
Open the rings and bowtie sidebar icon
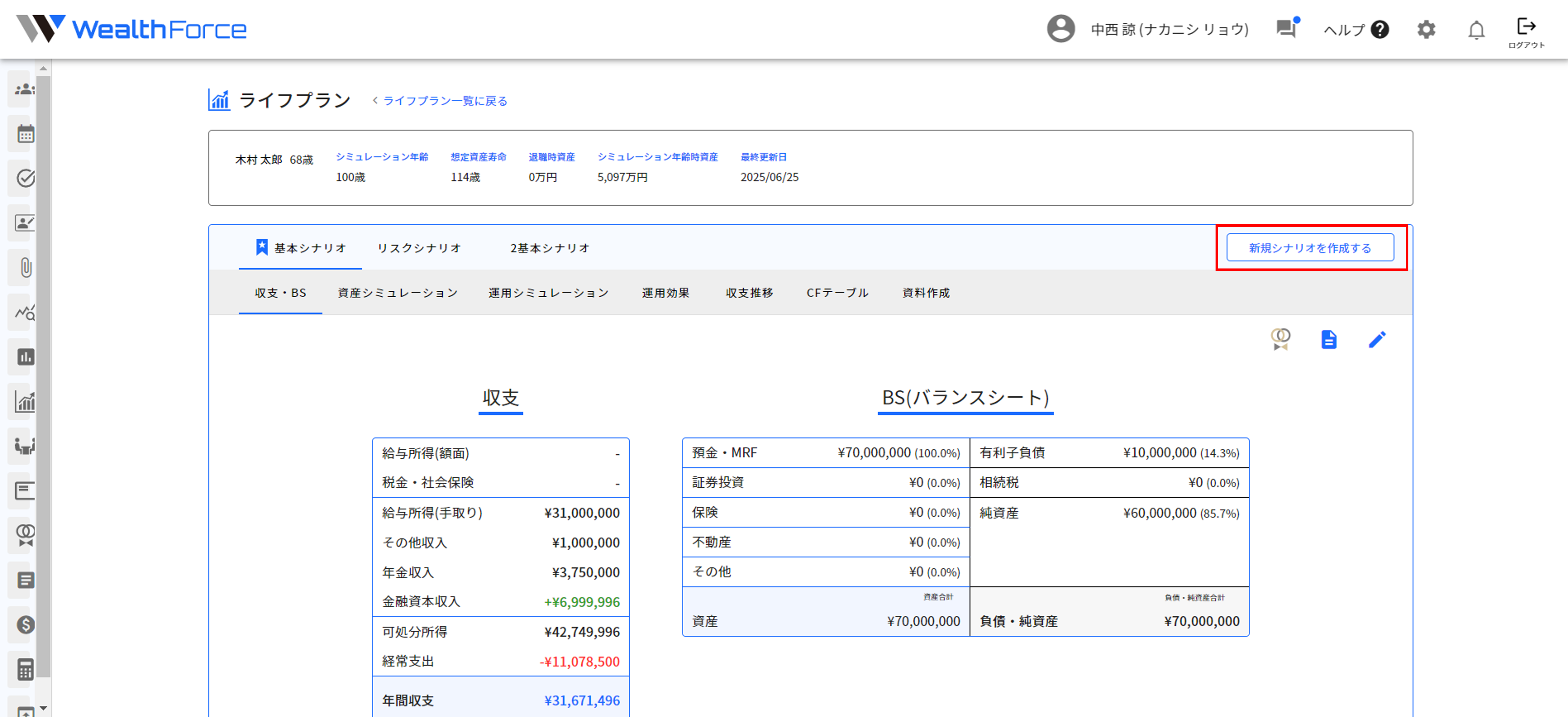(25, 536)
